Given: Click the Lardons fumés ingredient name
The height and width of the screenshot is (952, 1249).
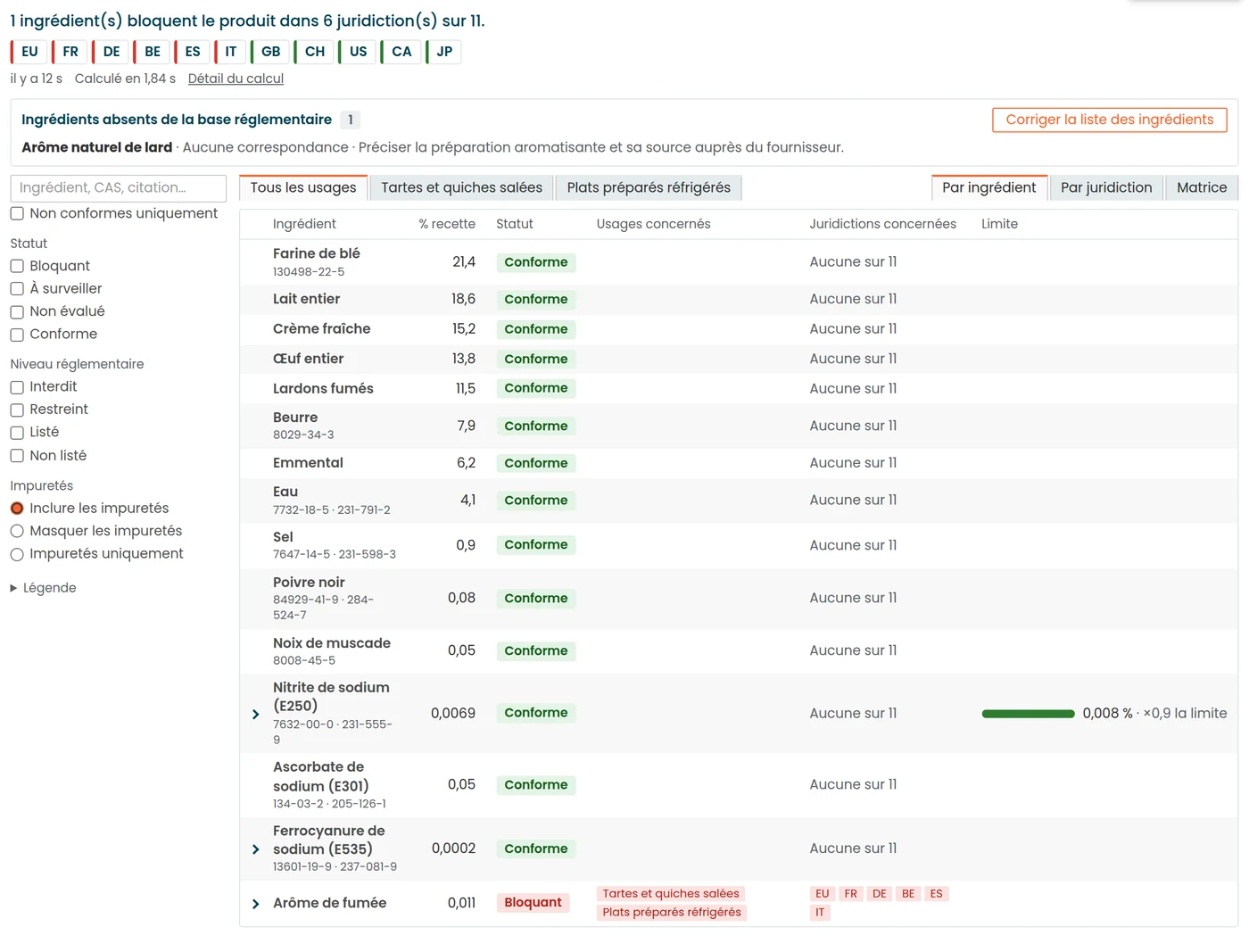Looking at the screenshot, I should pos(323,389).
